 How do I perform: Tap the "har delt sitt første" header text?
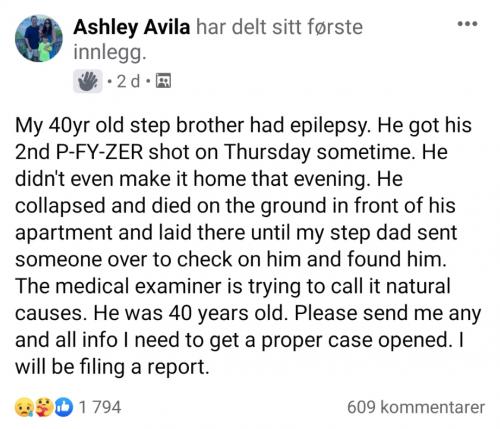279,27
